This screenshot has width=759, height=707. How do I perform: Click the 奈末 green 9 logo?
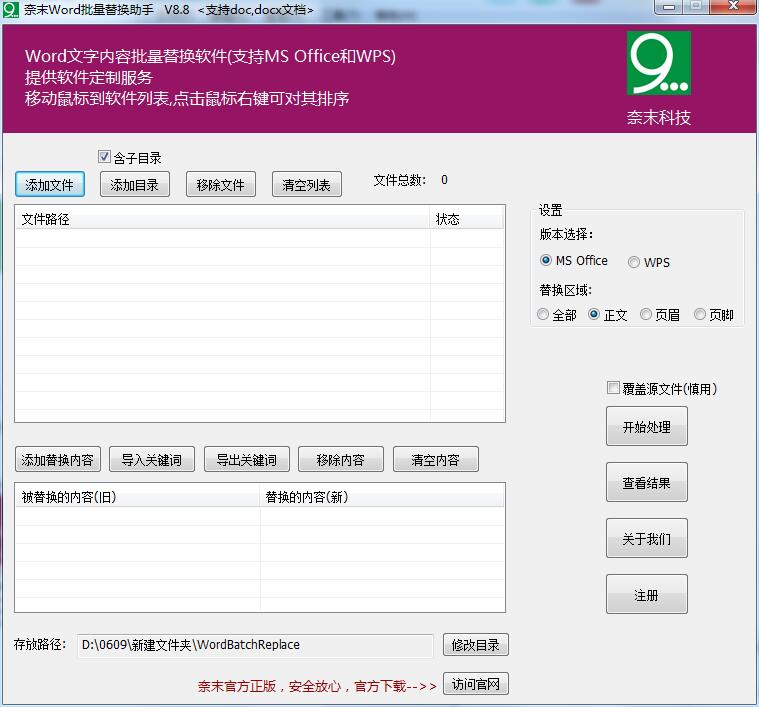tap(659, 63)
